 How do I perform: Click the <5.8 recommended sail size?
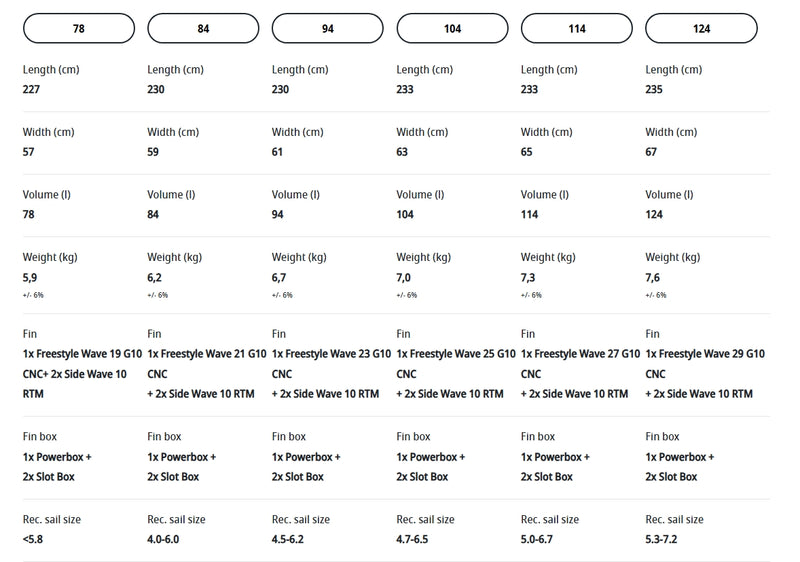[x=33, y=540]
